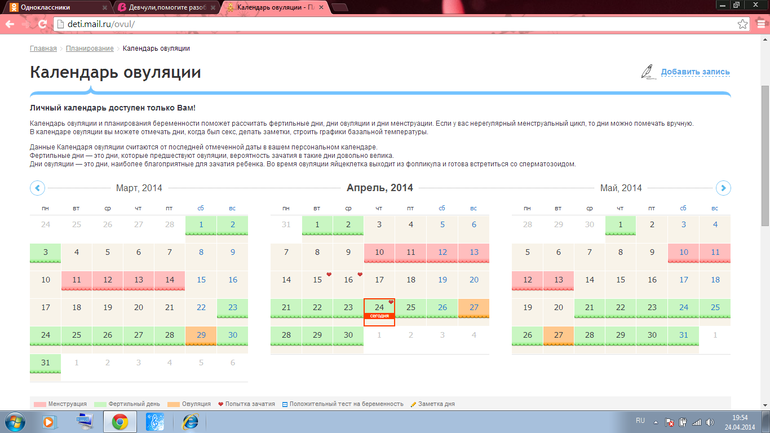Select April 15 with the heart mark

pyautogui.click(x=317, y=280)
